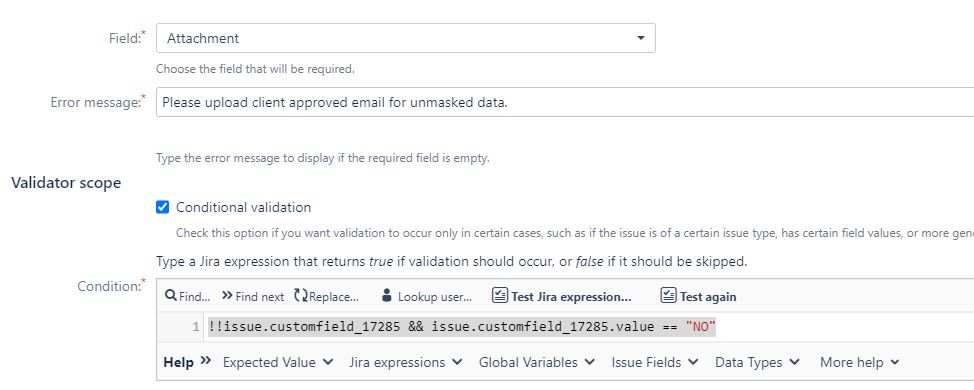Click the Jira expression code on line 1
The height and width of the screenshot is (390, 974).
[x=462, y=327]
